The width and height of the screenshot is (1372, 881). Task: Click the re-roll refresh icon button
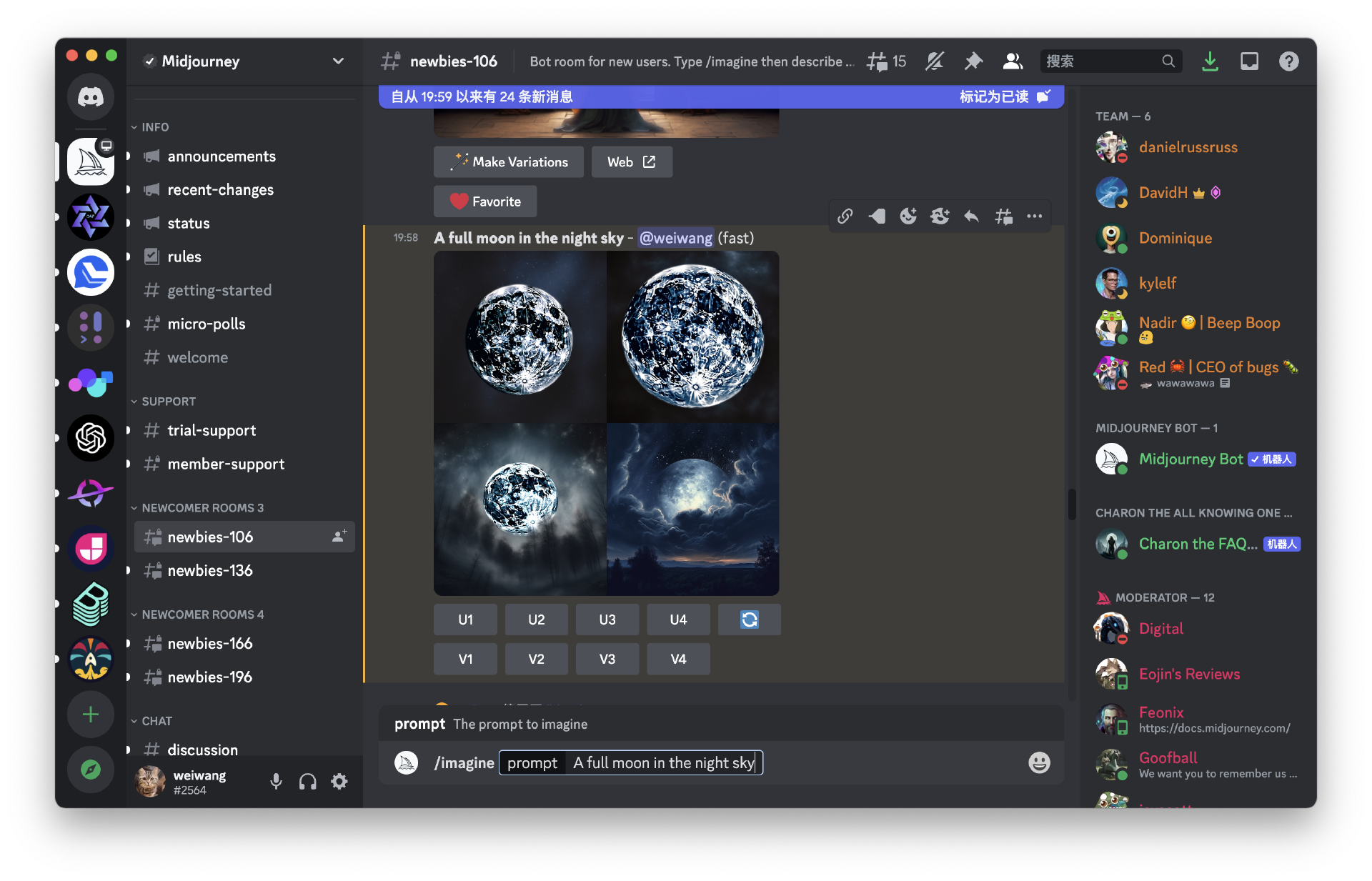[749, 619]
